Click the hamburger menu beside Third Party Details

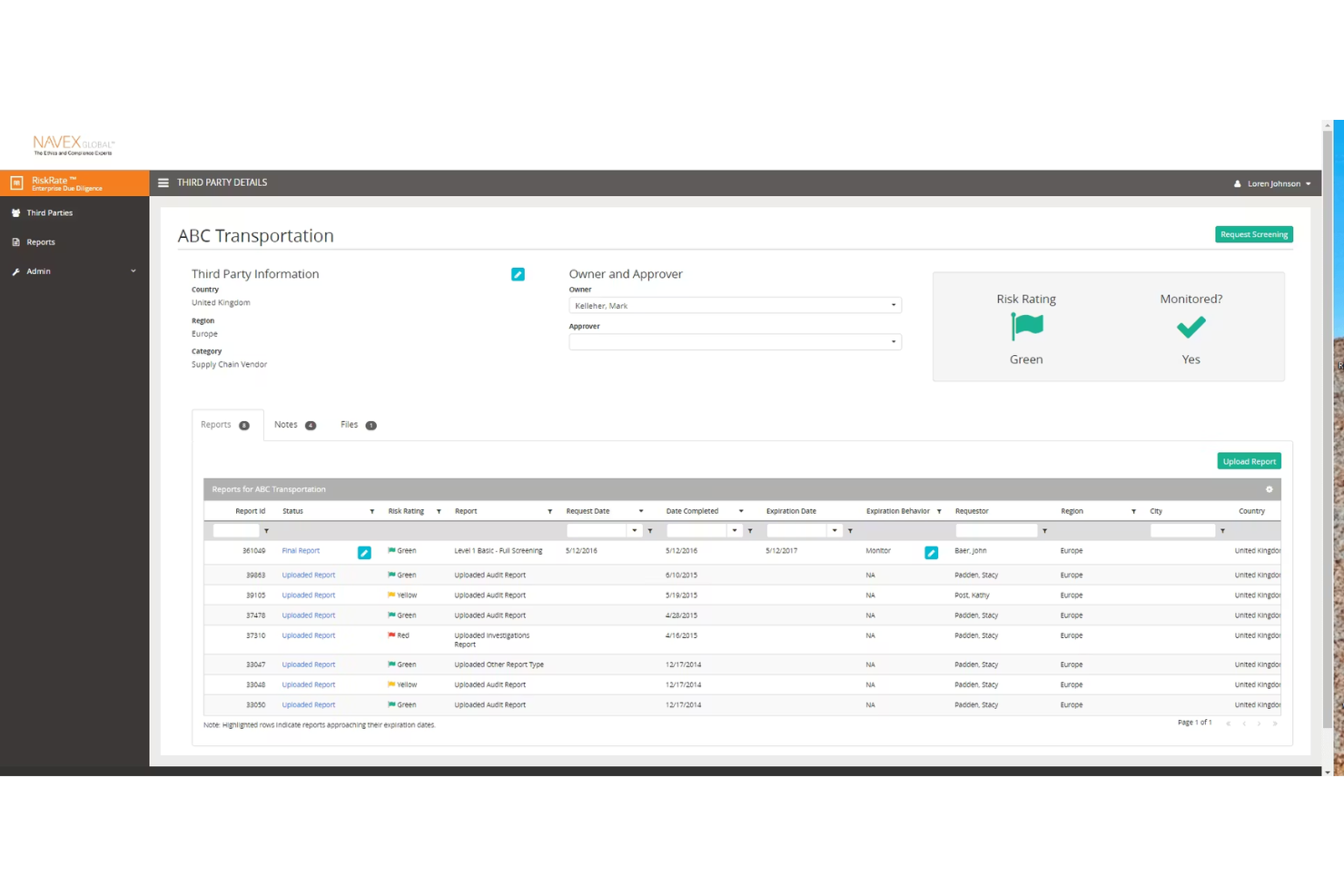point(163,182)
